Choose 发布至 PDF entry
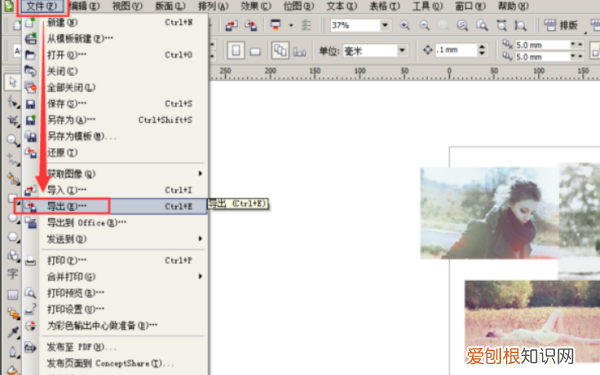 point(115,347)
